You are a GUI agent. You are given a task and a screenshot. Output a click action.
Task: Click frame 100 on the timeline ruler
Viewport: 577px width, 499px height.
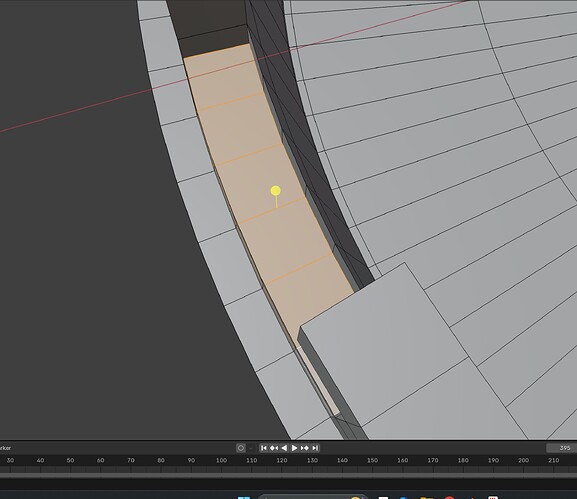(x=221, y=460)
